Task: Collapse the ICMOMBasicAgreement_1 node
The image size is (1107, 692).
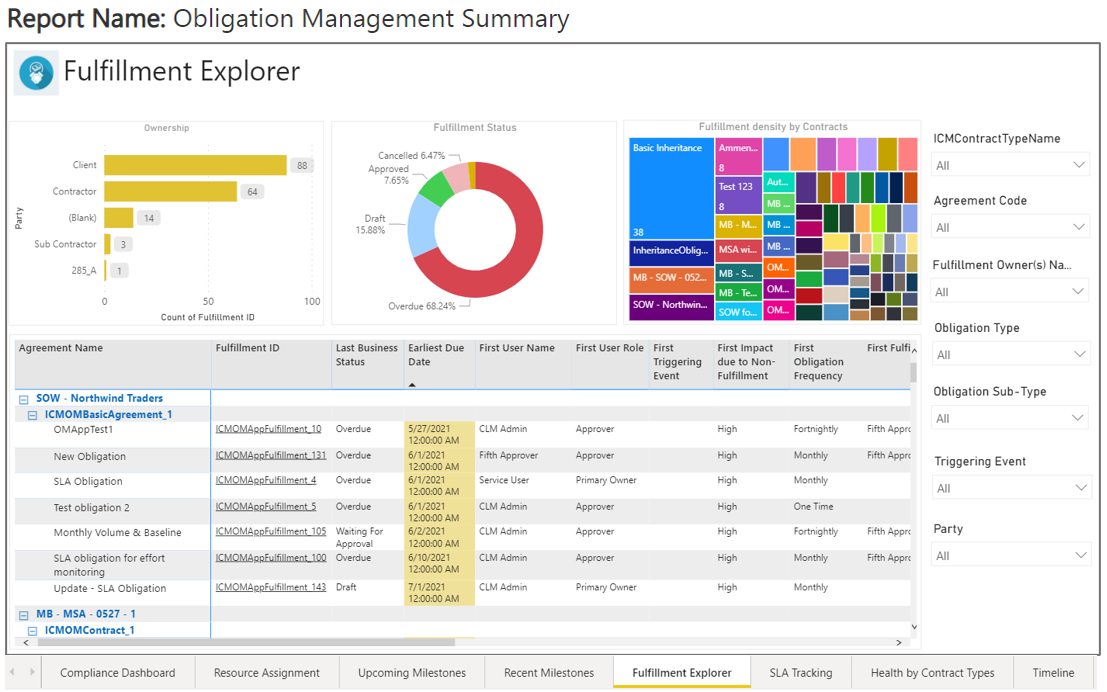Action: click(x=33, y=415)
